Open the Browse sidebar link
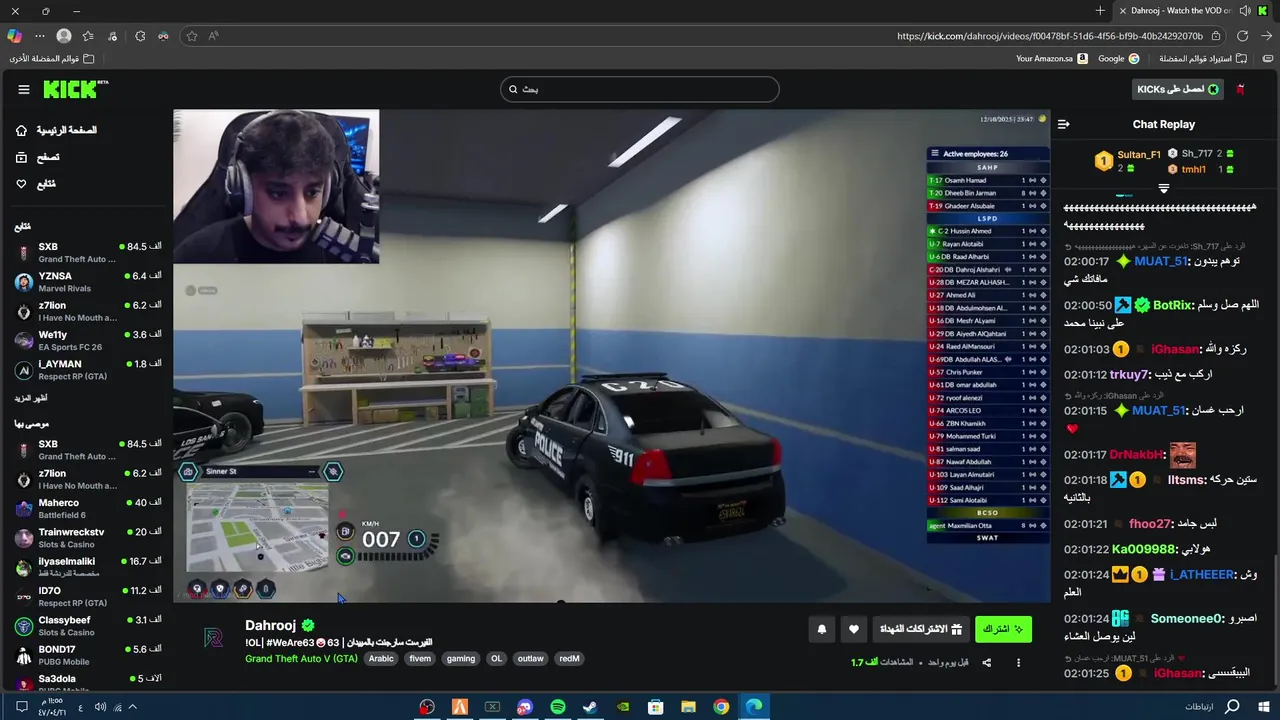This screenshot has width=1280, height=720. pos(38,157)
